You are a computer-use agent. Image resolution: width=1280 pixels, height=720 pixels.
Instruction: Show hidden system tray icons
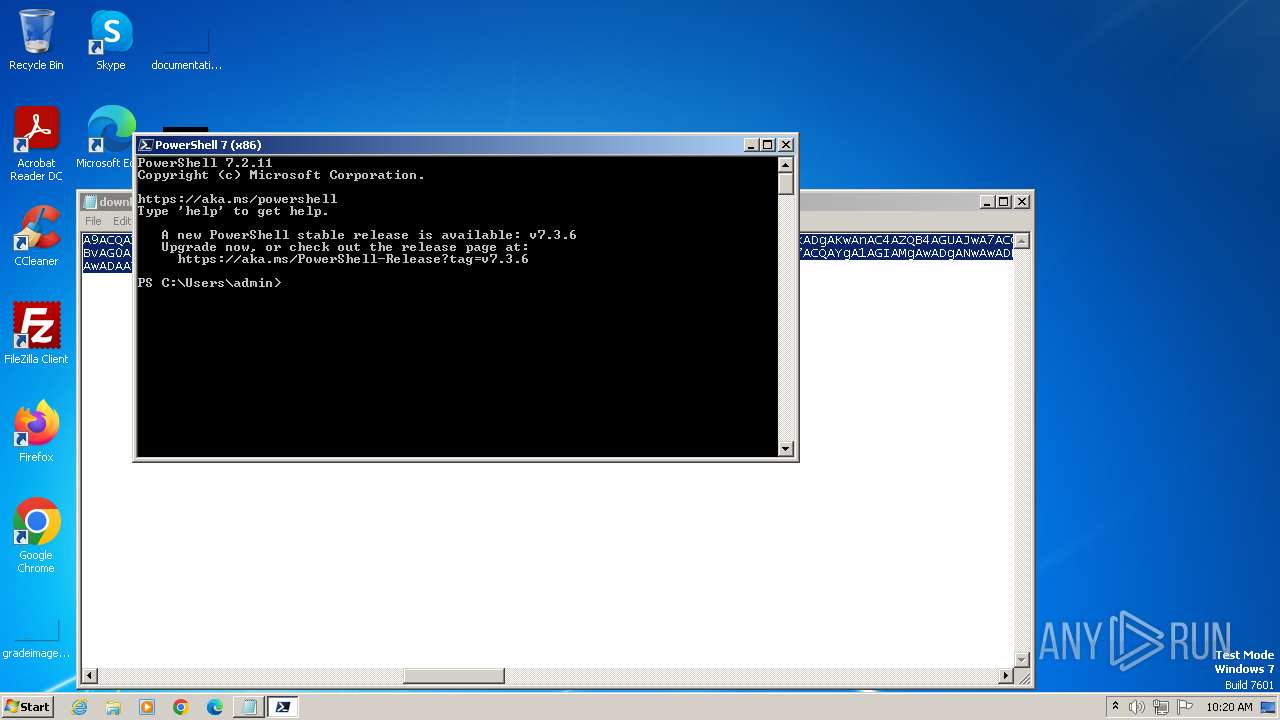[1115, 707]
